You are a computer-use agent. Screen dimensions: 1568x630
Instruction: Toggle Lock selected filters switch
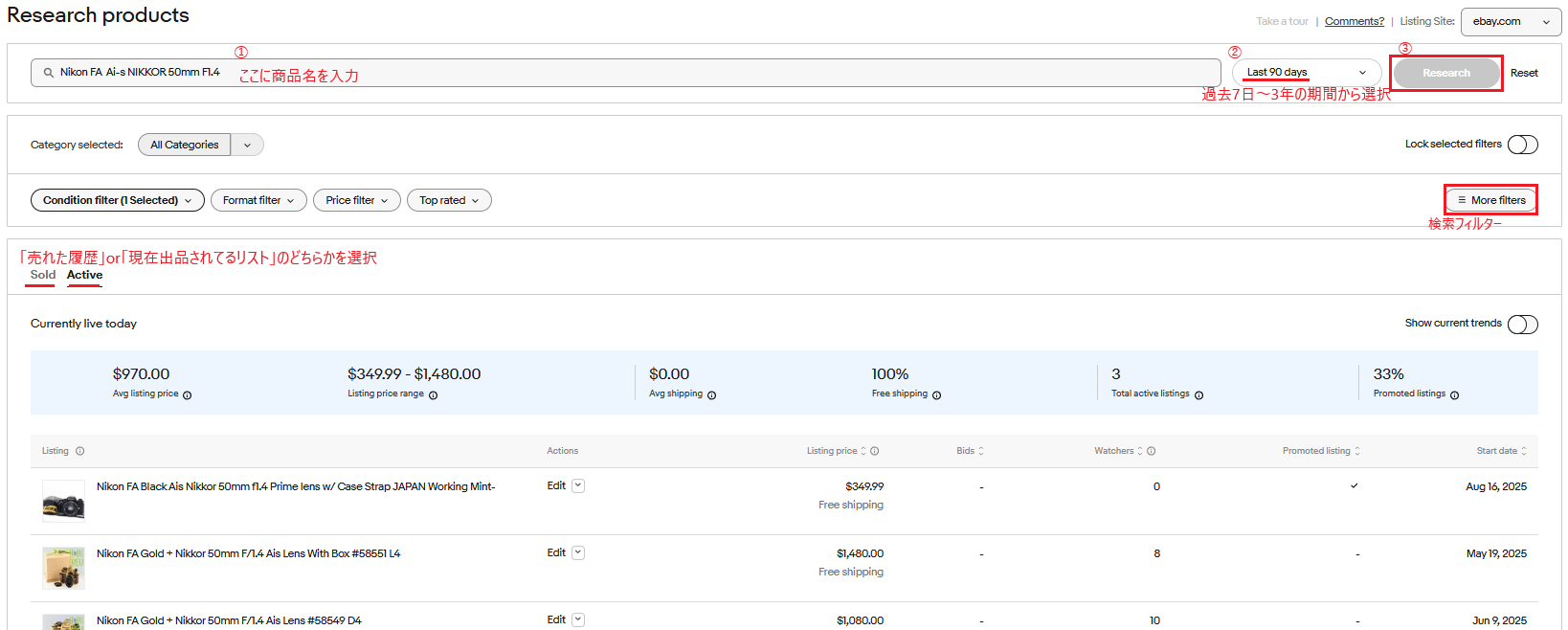tap(1523, 145)
